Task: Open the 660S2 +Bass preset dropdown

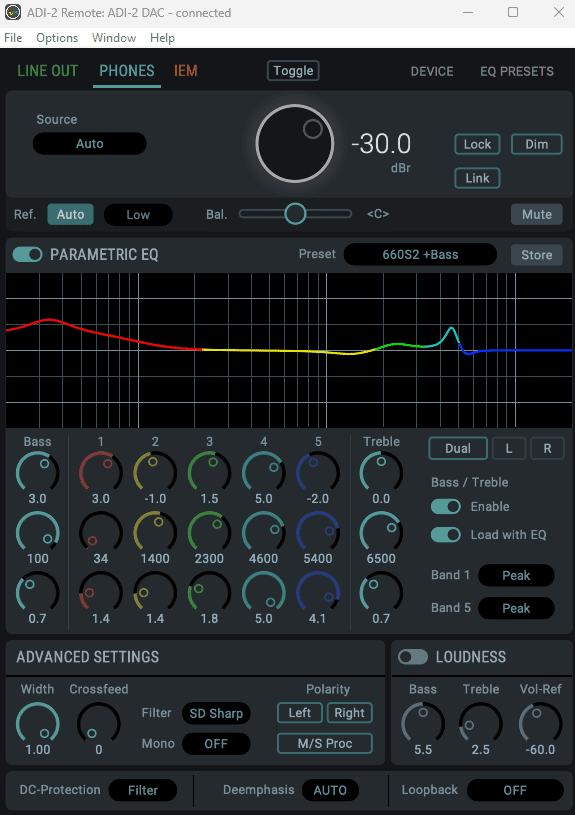Action: coord(420,255)
